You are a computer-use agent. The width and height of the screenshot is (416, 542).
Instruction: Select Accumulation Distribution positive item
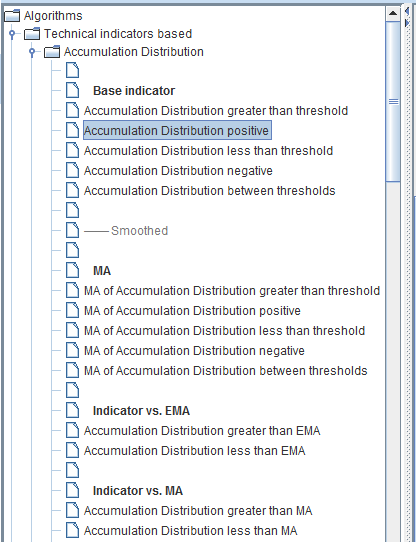(177, 130)
